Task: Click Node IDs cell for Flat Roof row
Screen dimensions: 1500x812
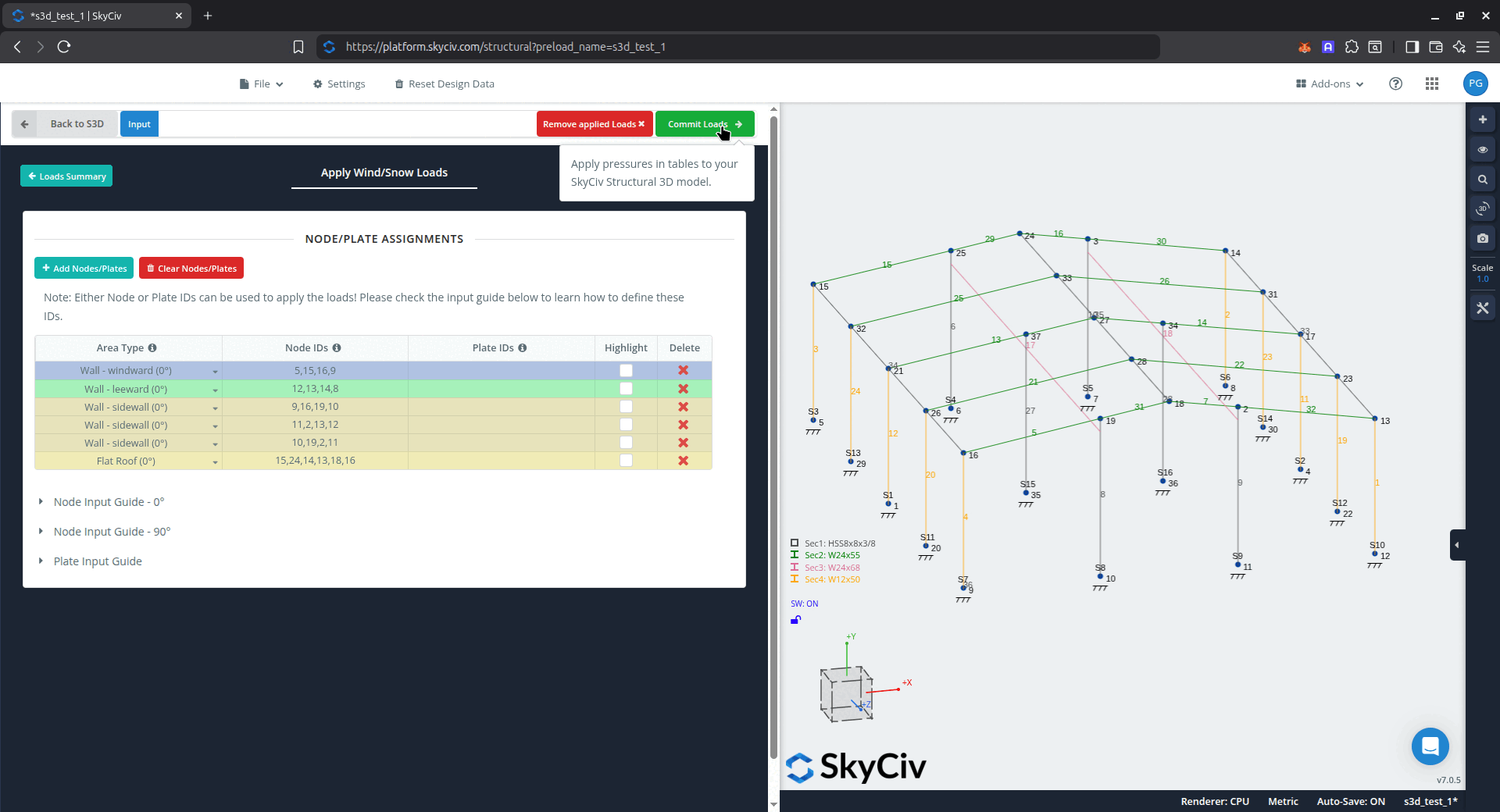Action: tap(315, 461)
